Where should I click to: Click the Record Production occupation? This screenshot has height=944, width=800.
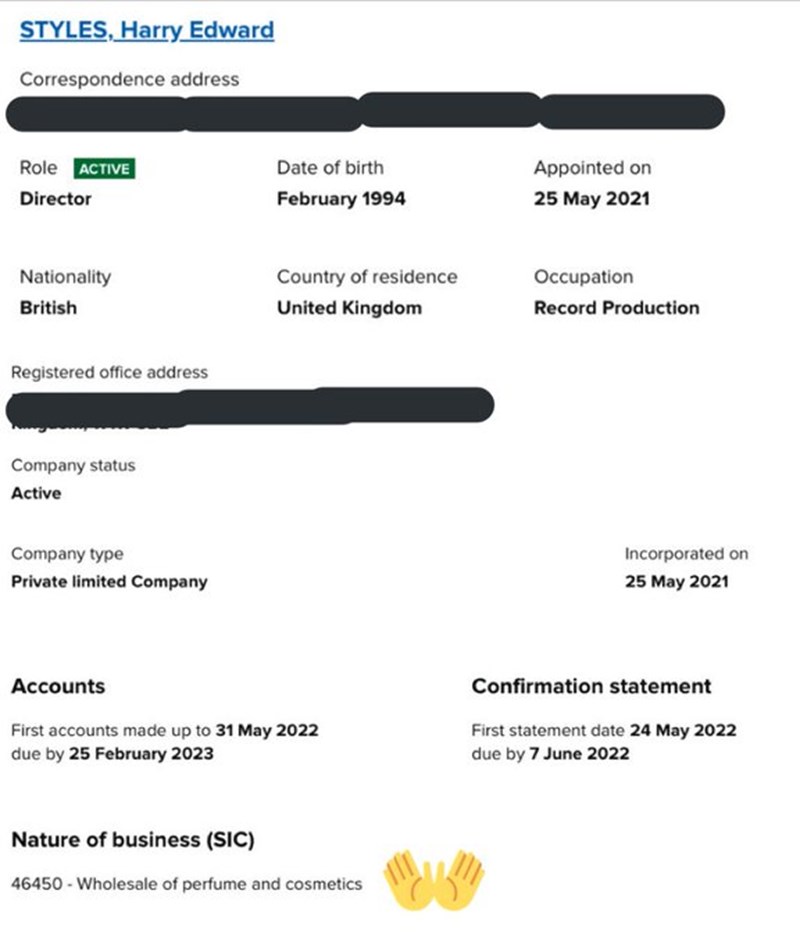click(x=616, y=308)
